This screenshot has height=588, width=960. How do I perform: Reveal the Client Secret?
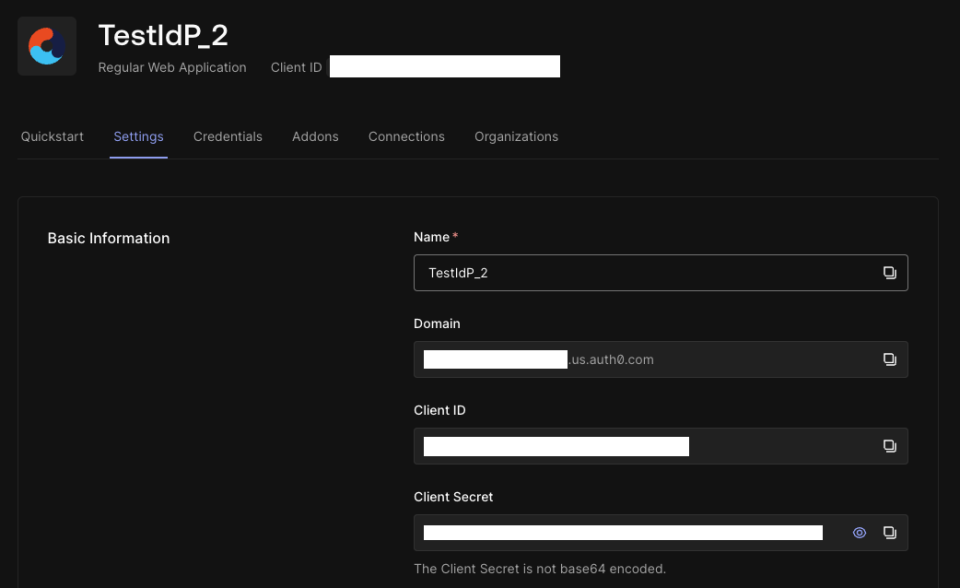[x=859, y=532]
